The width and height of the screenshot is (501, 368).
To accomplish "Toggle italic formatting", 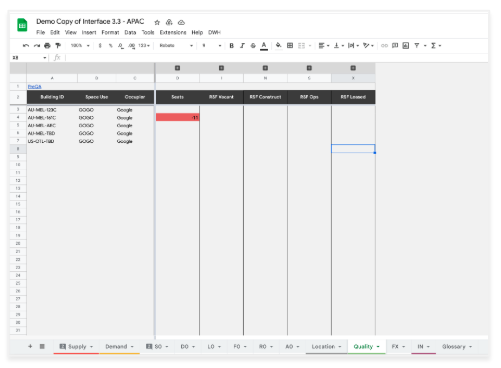I will pos(242,46).
